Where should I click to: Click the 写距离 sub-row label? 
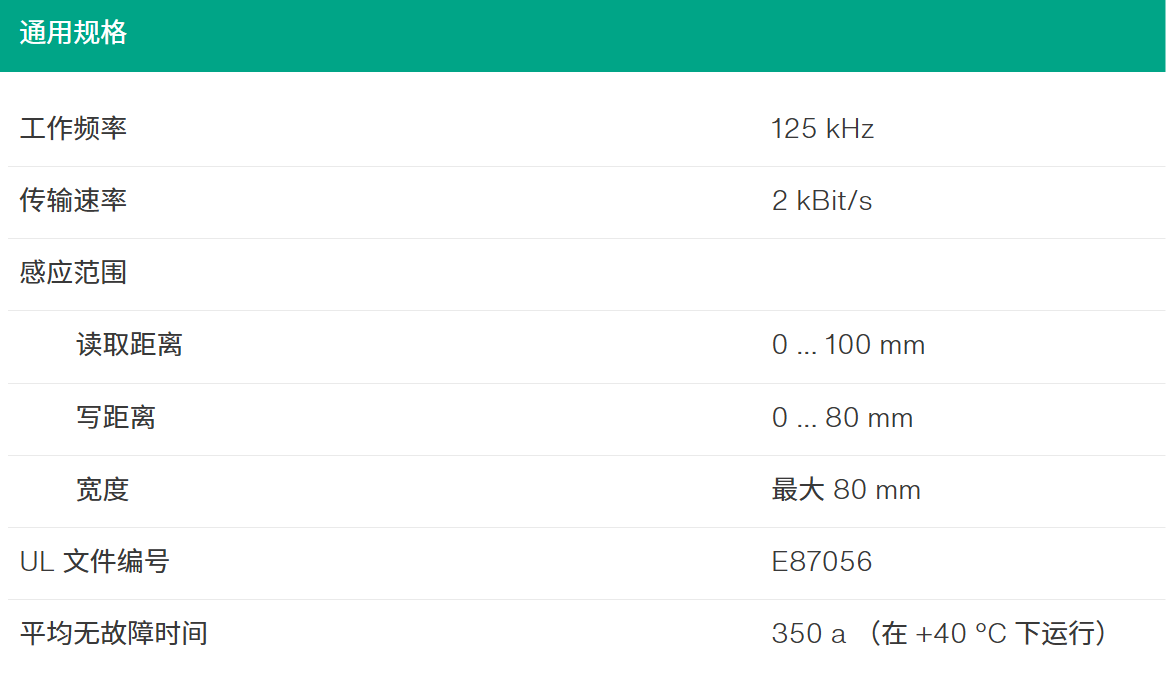point(116,417)
